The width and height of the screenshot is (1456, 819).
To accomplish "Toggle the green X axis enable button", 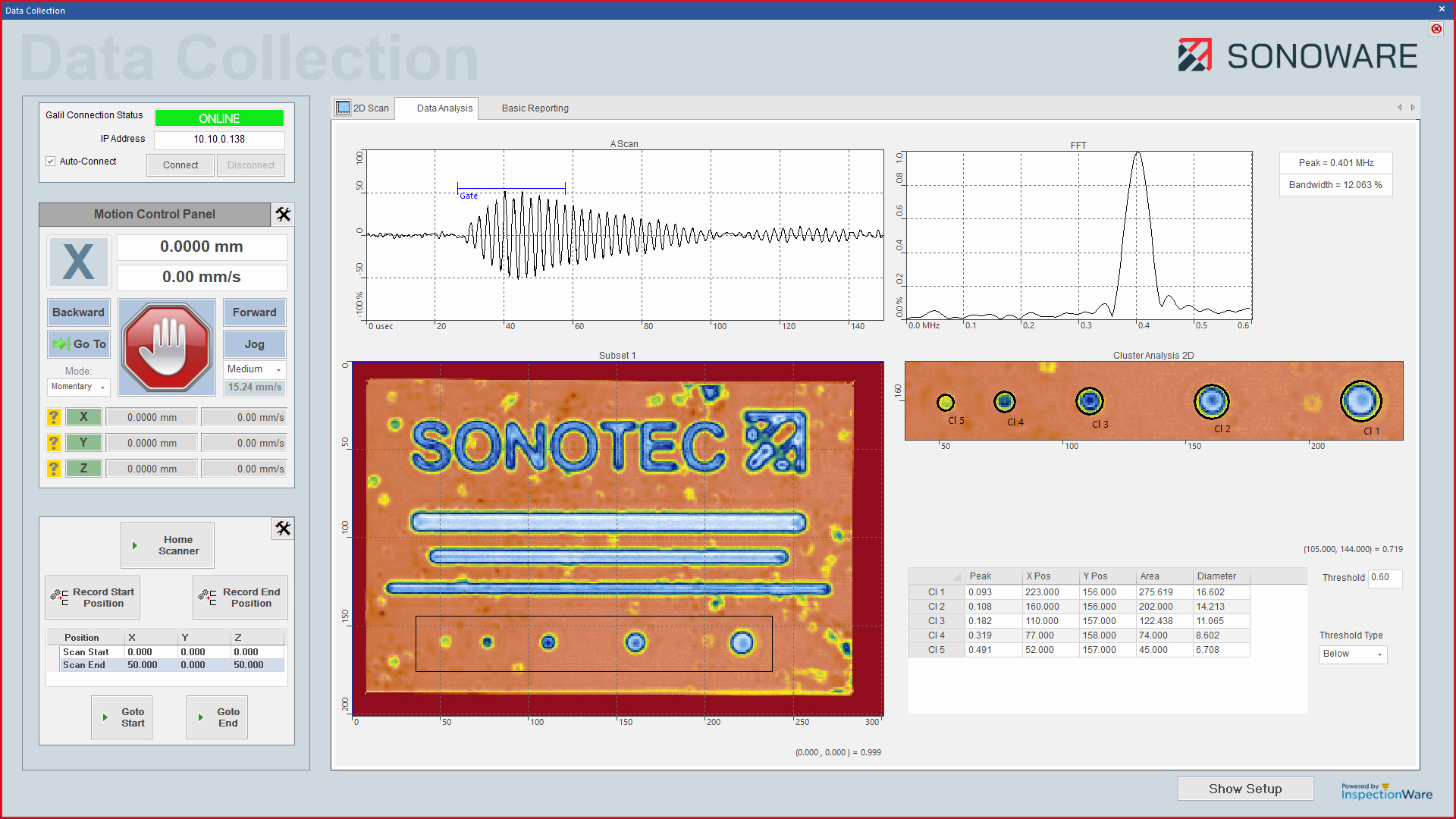I will (x=83, y=416).
